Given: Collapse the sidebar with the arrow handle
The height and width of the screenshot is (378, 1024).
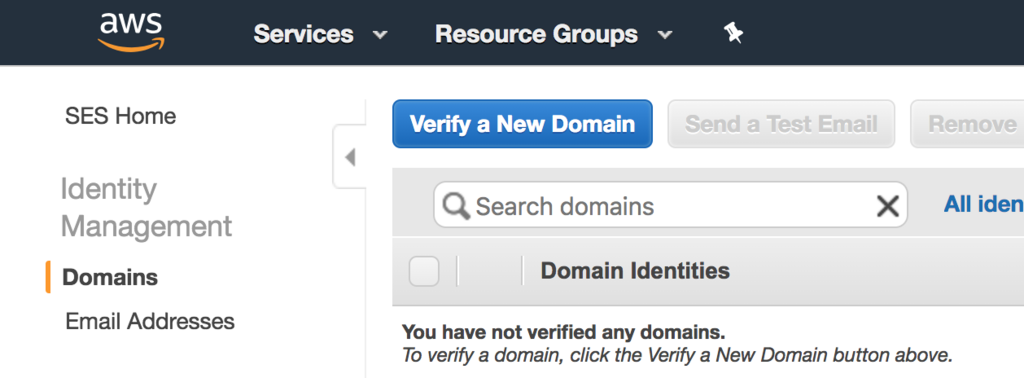Looking at the screenshot, I should click(x=349, y=157).
